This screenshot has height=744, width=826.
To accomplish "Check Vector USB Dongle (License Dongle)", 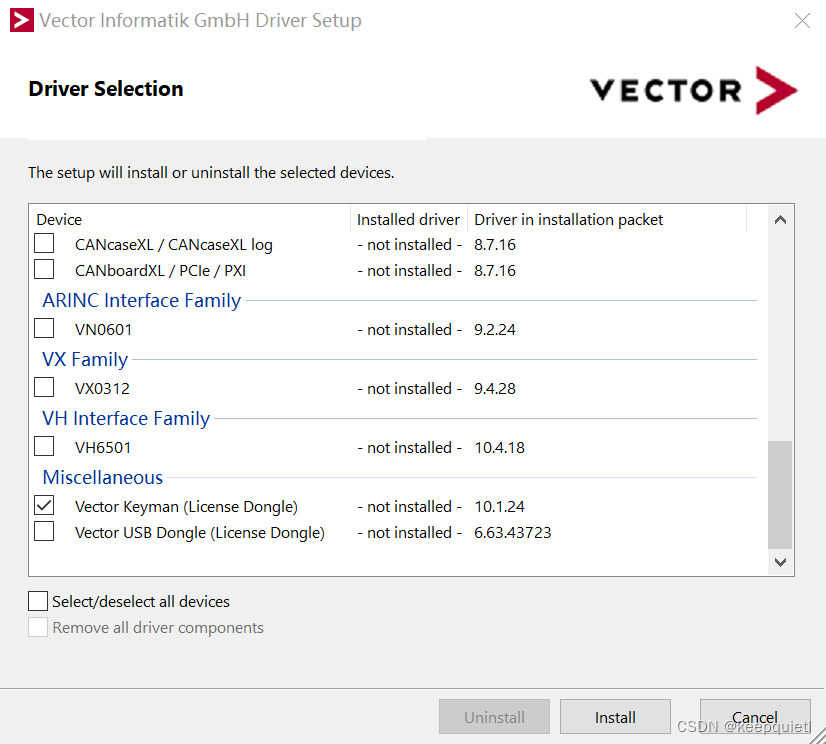I will click(44, 531).
